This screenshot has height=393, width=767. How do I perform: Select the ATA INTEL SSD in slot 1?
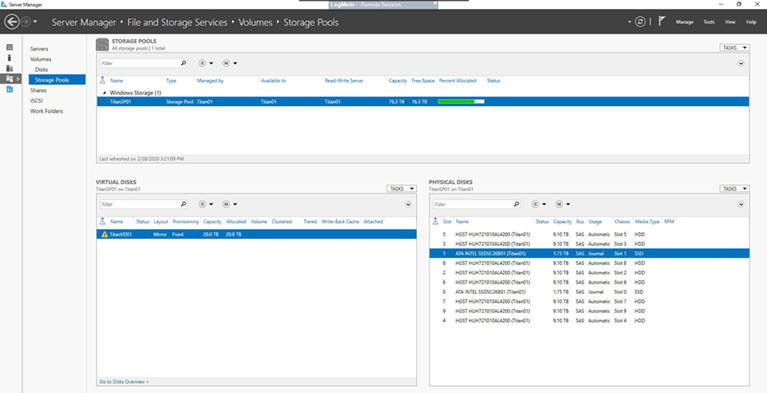click(x=589, y=254)
